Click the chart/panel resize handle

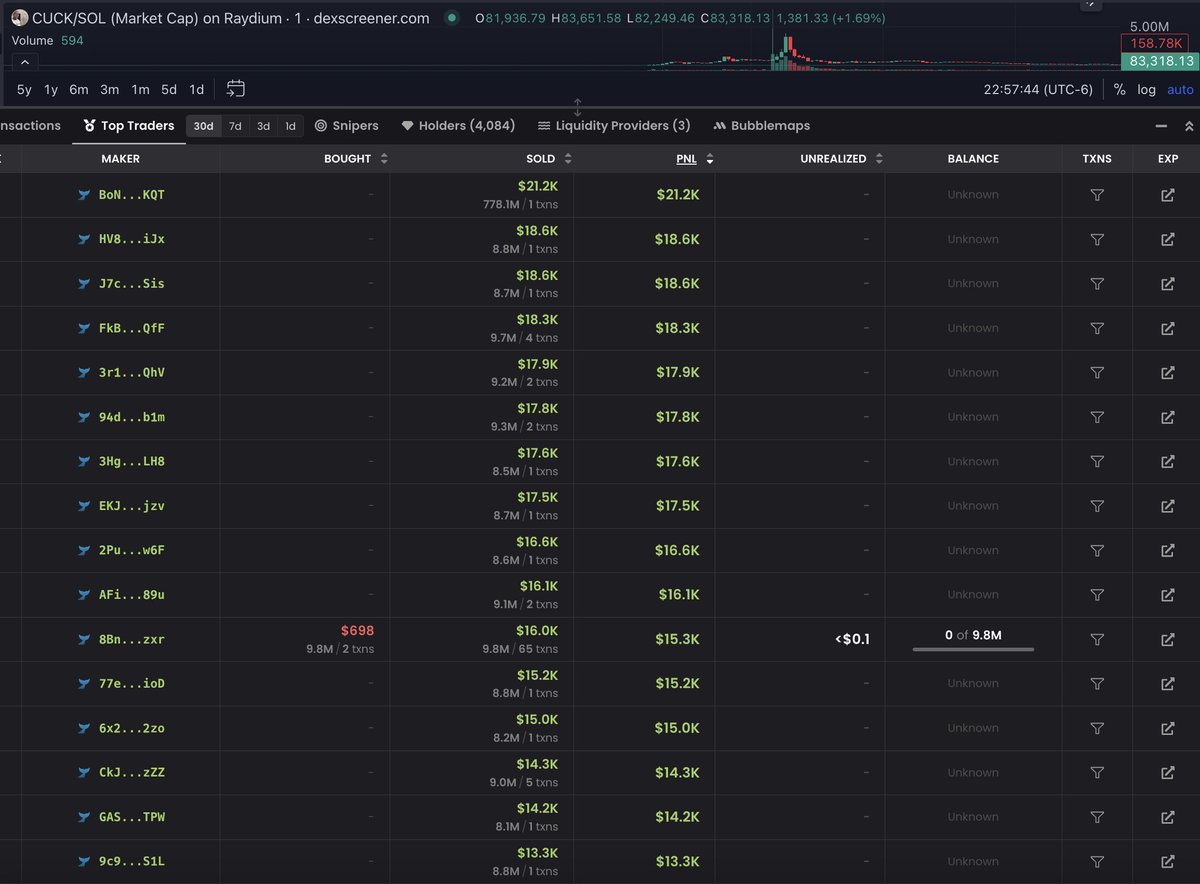(577, 107)
